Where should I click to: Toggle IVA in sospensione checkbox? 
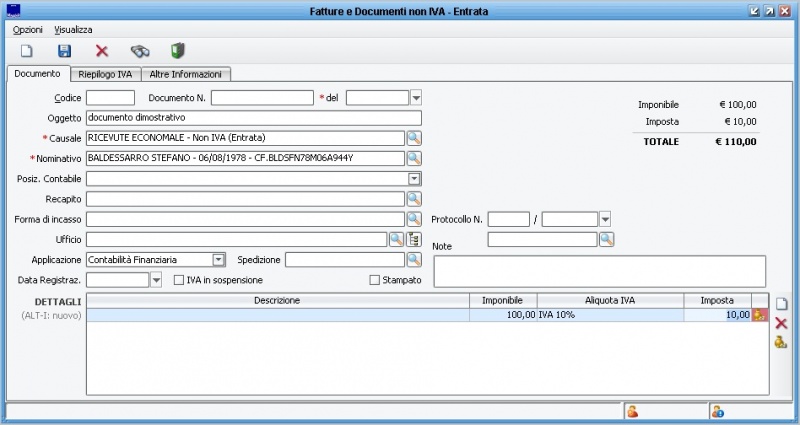pos(179,280)
